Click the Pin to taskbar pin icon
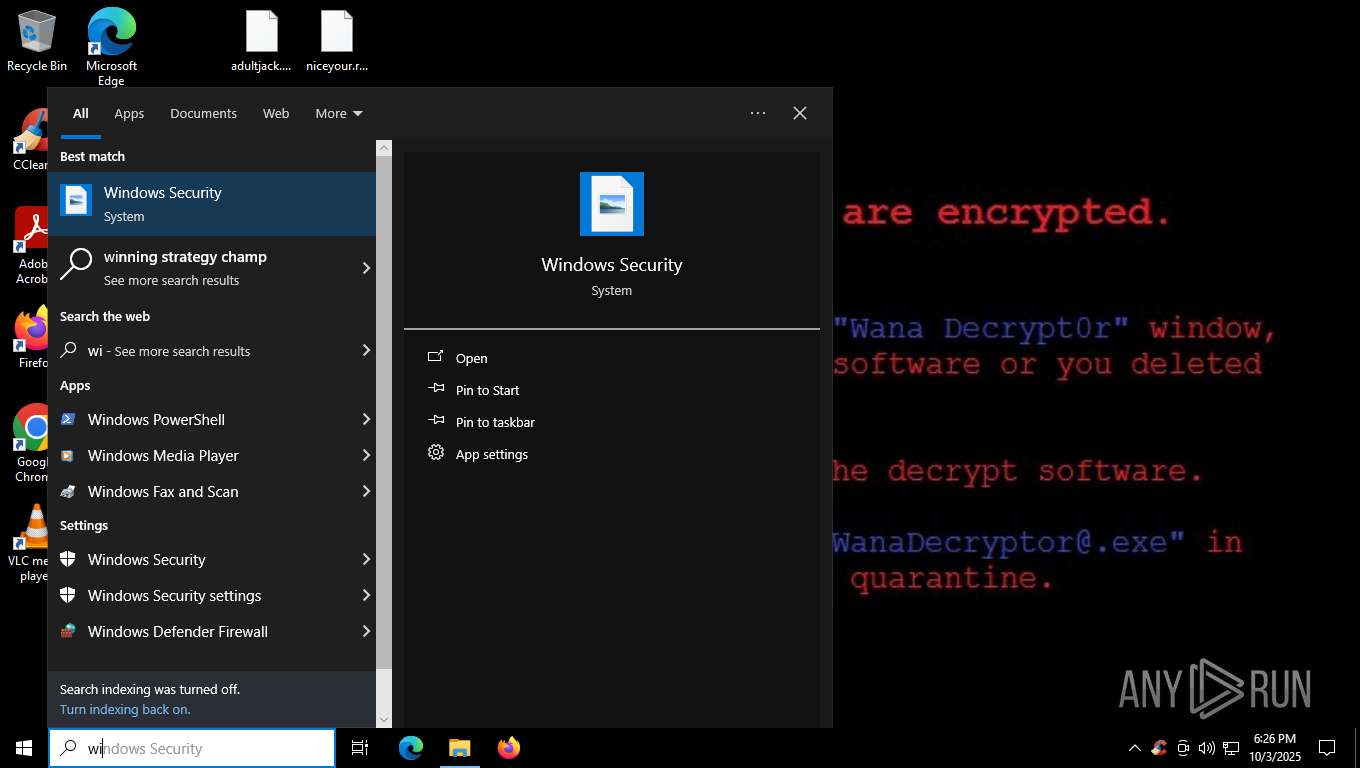This screenshot has width=1360, height=768. (435, 421)
